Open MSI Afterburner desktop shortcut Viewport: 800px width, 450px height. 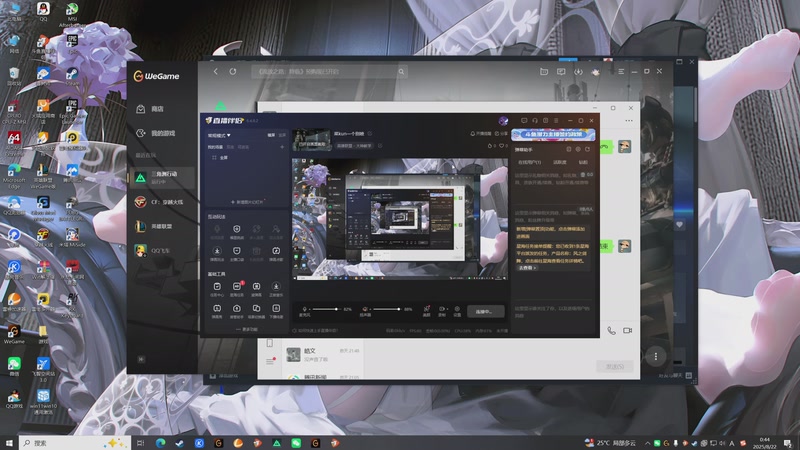[72, 14]
